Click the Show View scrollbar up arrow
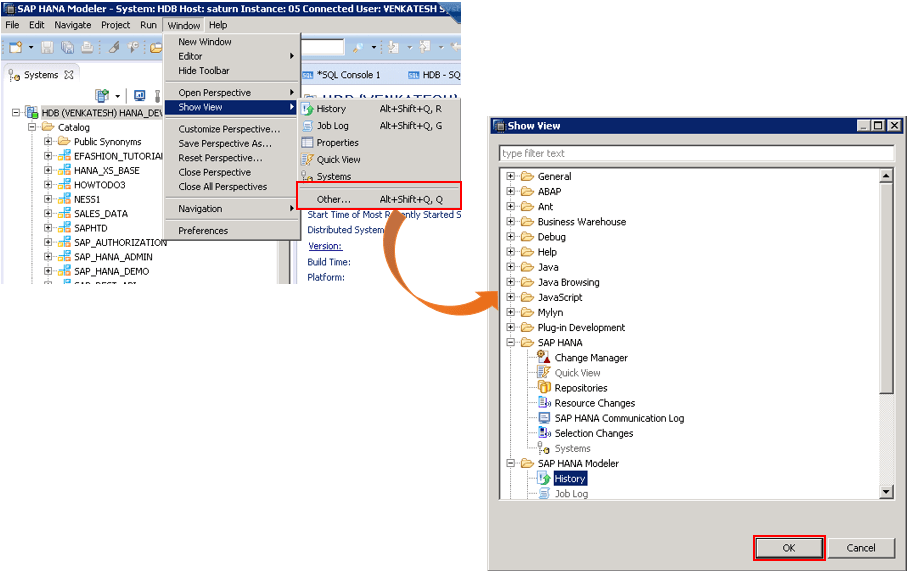The image size is (908, 572). 886,175
